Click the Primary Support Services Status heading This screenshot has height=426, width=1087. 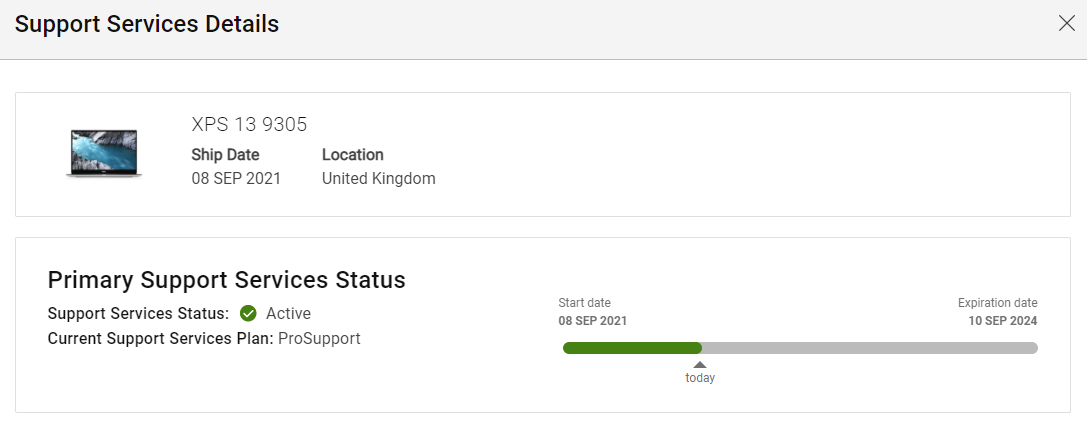(x=227, y=280)
